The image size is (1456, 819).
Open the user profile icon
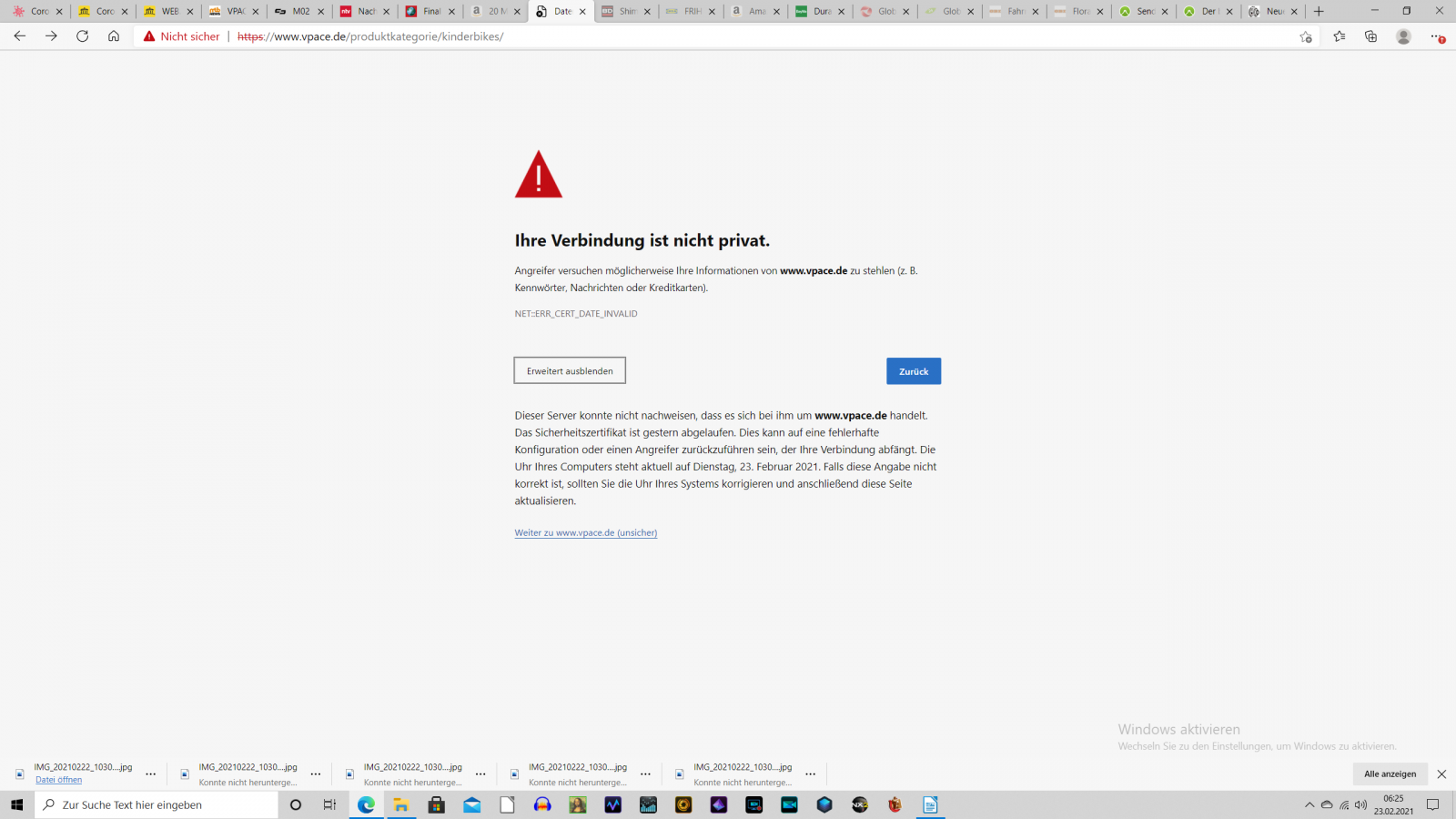click(x=1403, y=36)
